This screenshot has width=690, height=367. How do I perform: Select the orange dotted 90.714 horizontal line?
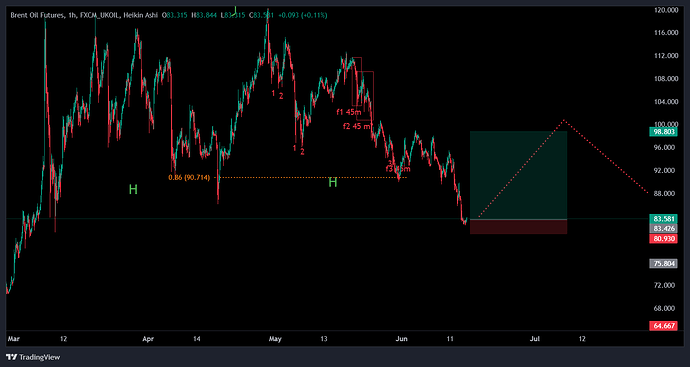click(x=312, y=178)
